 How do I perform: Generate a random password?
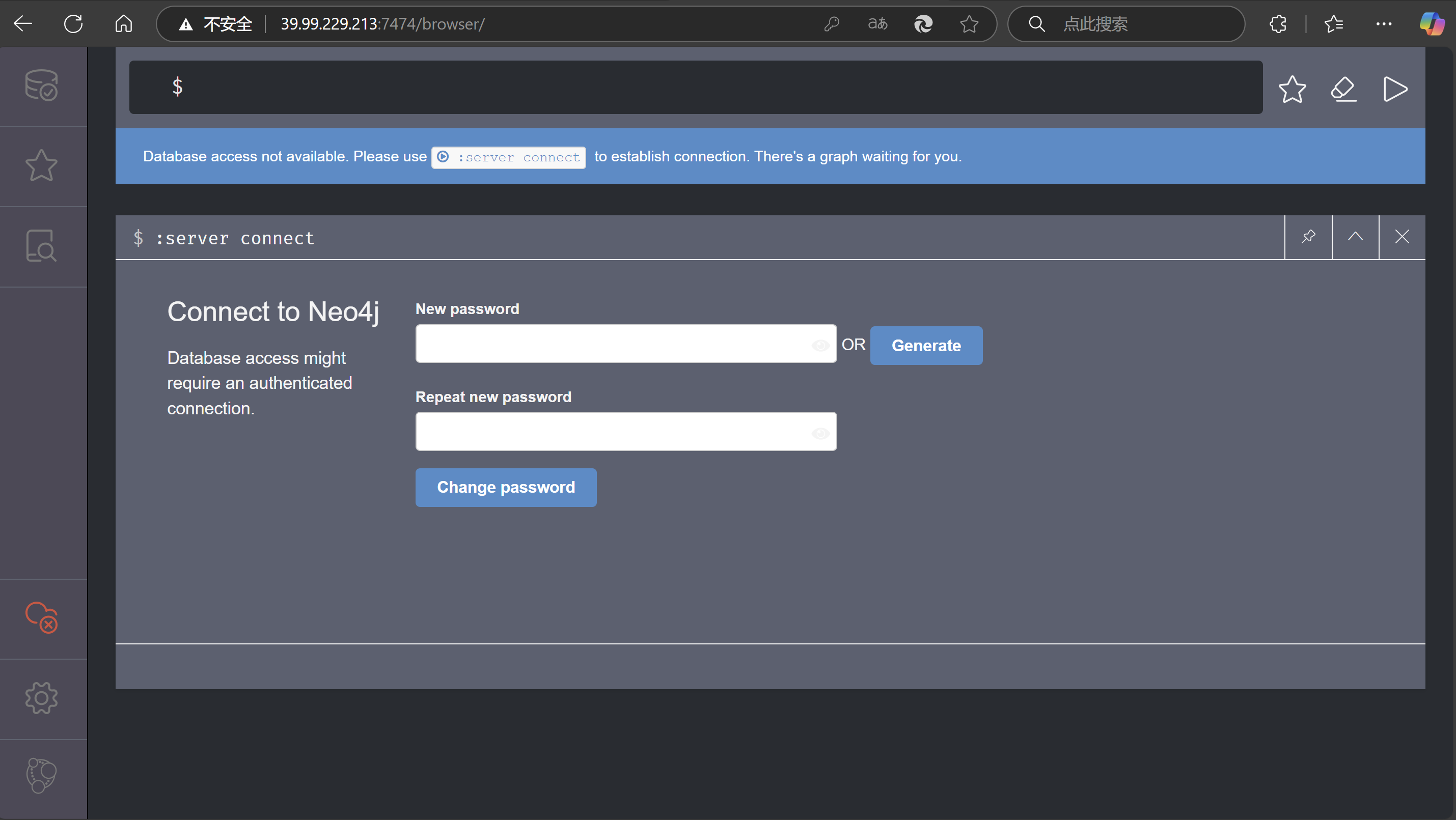click(x=926, y=345)
